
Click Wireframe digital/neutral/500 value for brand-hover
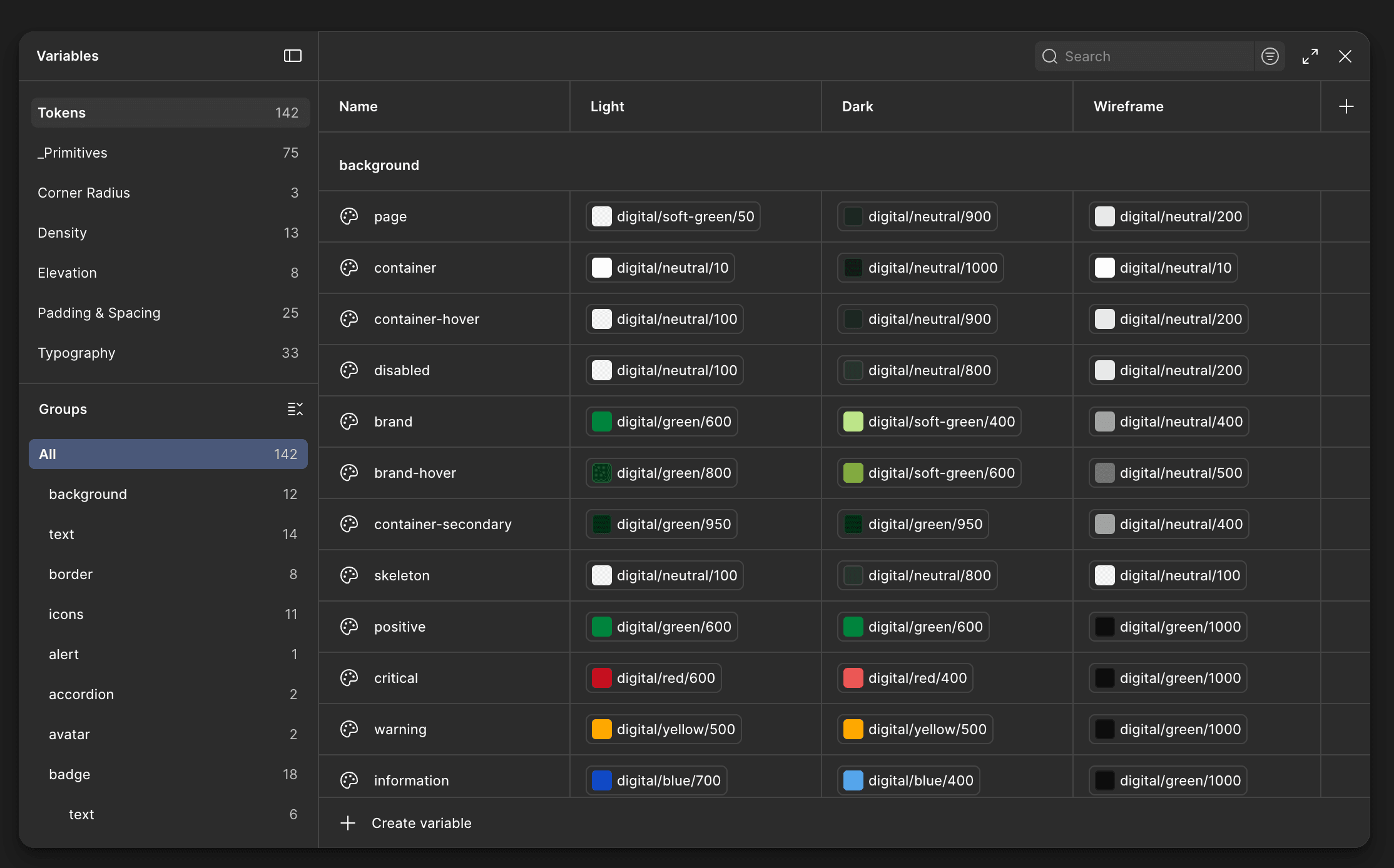(x=1169, y=473)
